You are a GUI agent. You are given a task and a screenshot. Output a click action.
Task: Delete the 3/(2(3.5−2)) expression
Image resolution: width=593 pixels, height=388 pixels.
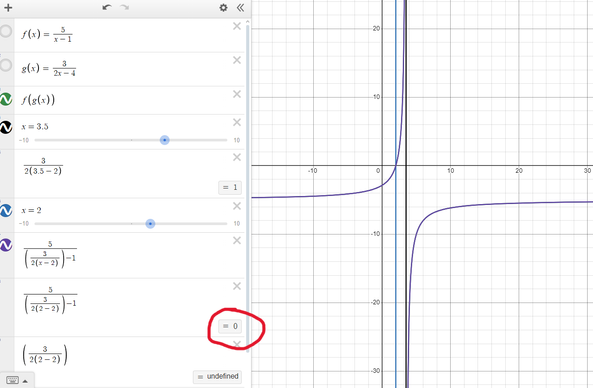pos(237,157)
